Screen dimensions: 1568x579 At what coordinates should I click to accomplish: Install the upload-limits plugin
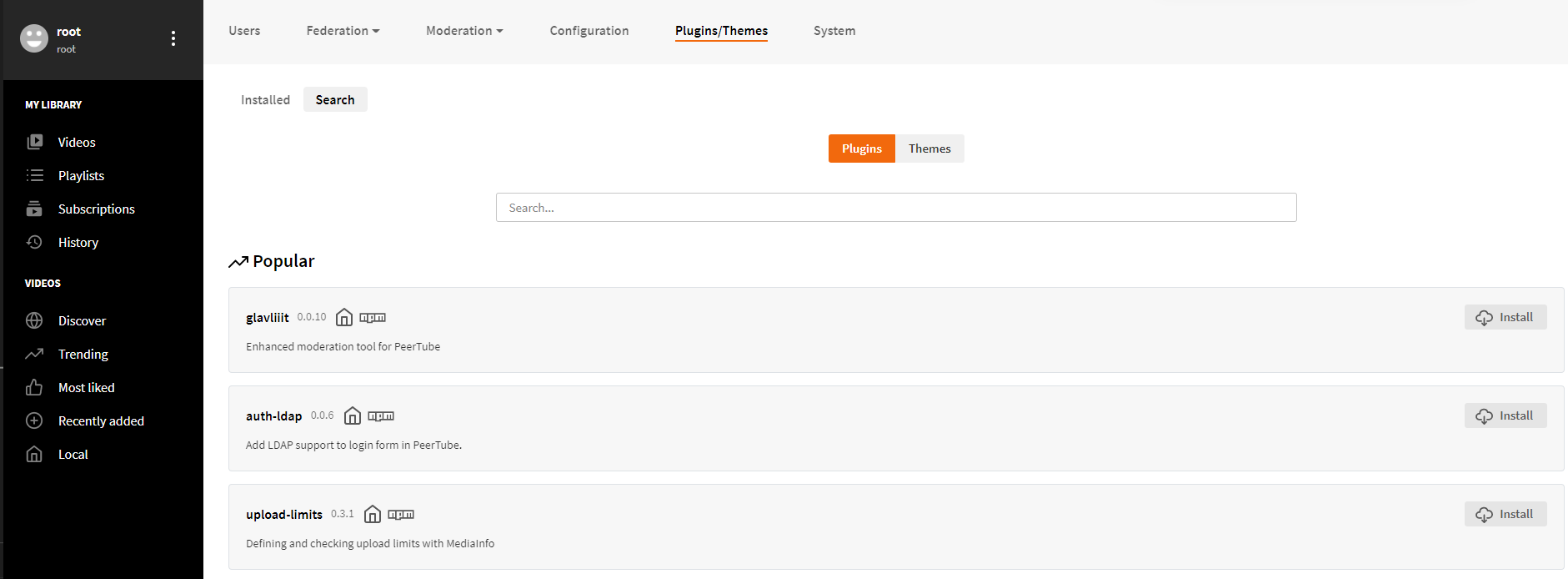1505,514
